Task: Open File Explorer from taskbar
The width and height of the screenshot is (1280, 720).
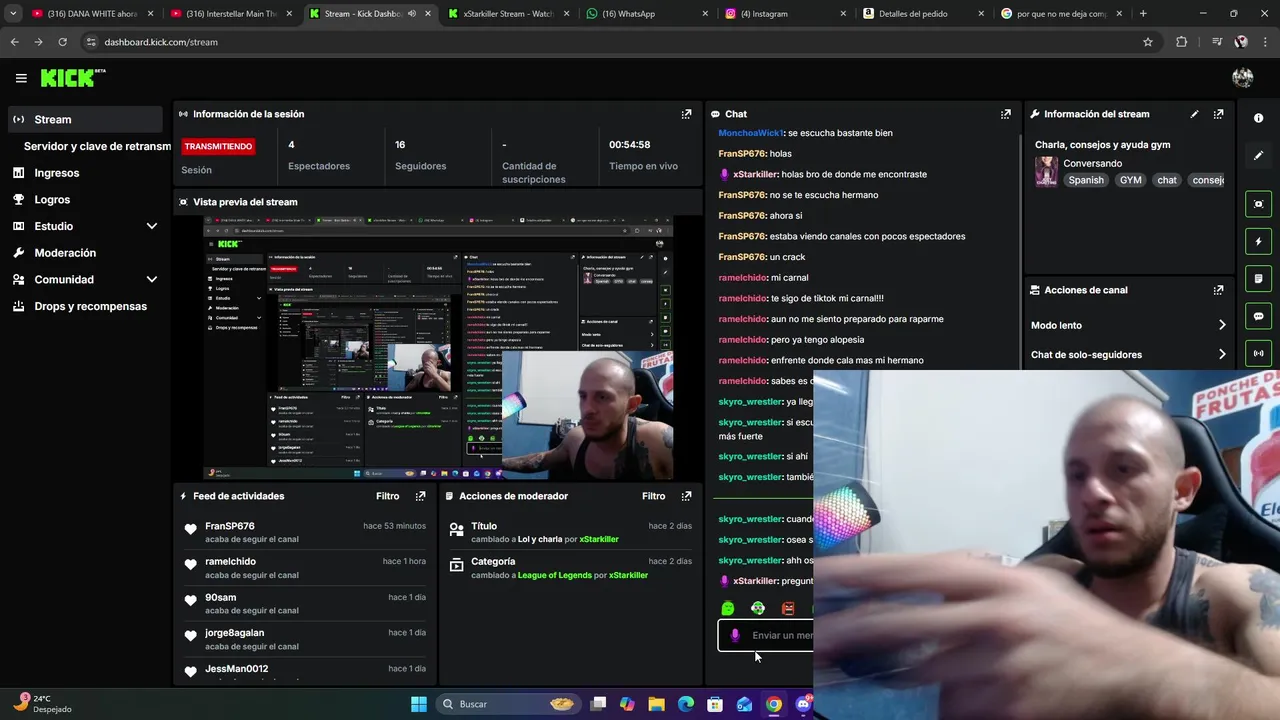Action: pos(656,704)
